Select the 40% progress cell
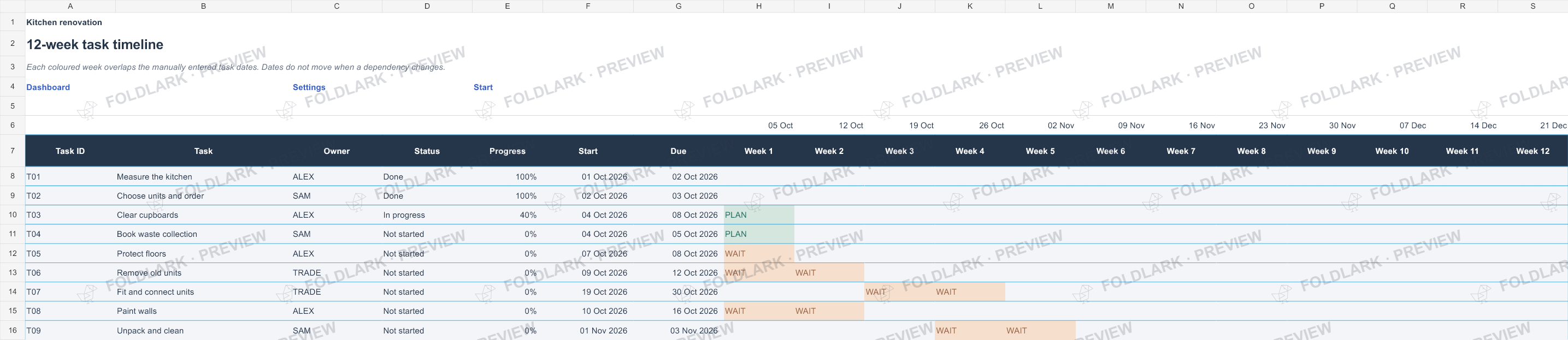 point(507,214)
